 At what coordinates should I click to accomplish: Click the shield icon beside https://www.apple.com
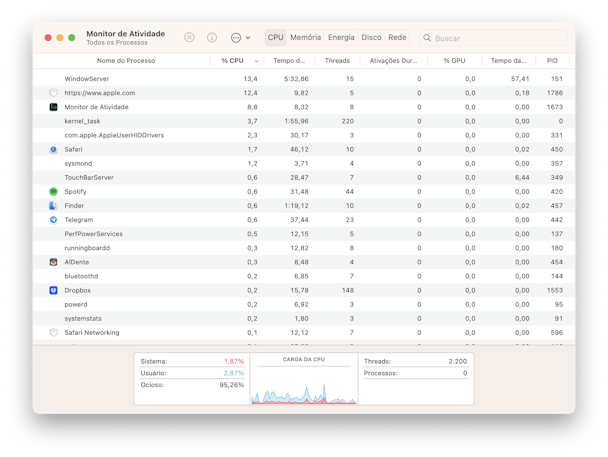(x=54, y=93)
